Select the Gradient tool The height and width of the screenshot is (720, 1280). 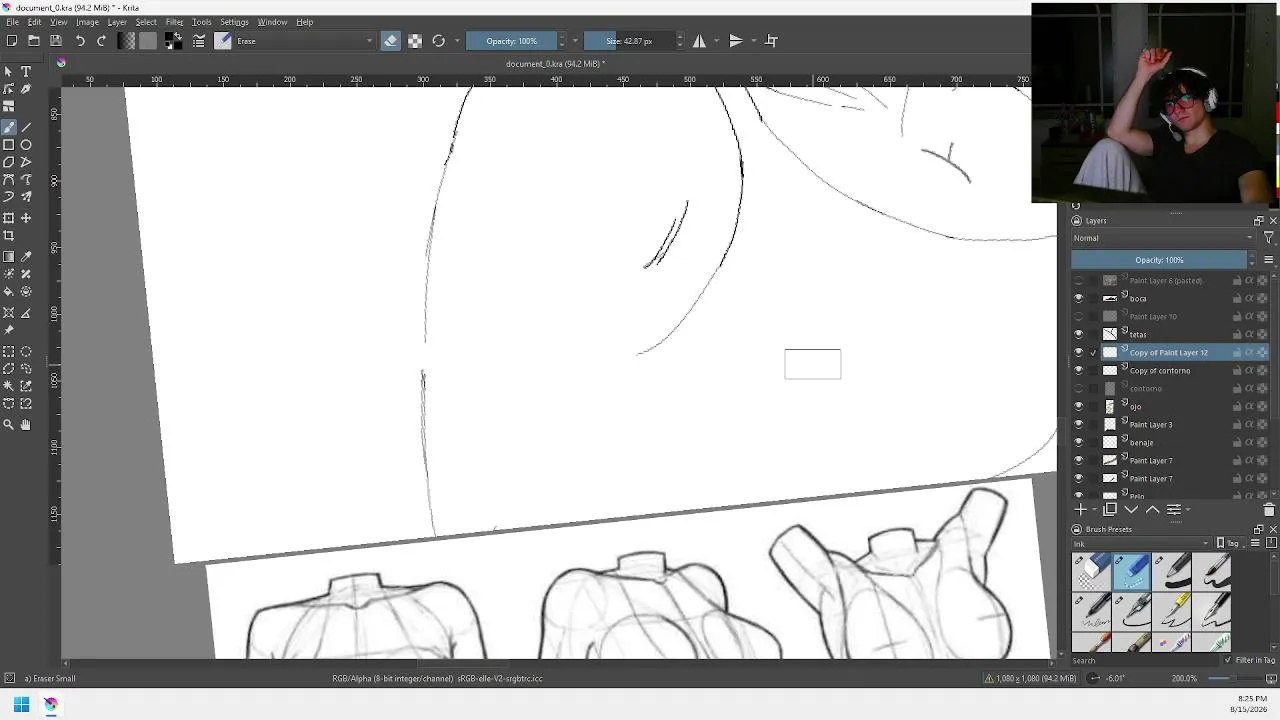9,257
